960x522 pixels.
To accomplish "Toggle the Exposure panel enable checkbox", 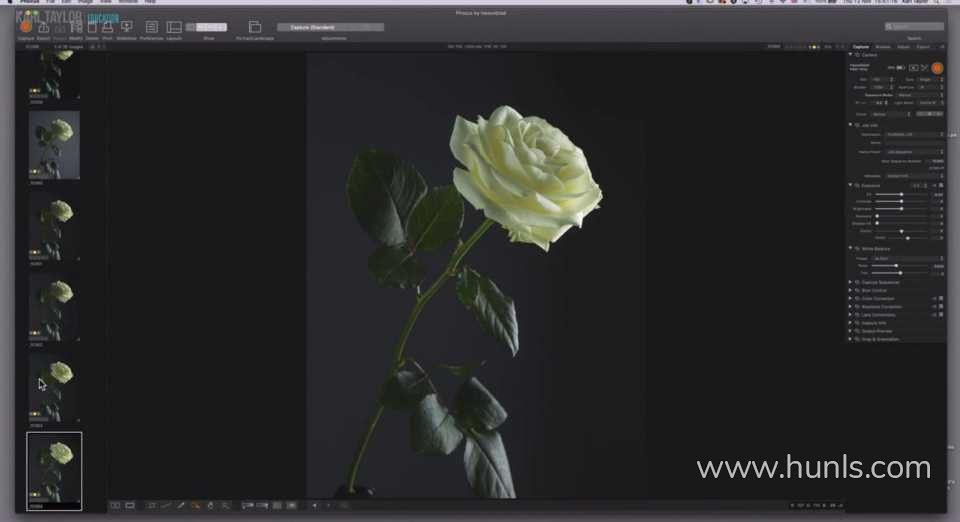I will point(941,185).
